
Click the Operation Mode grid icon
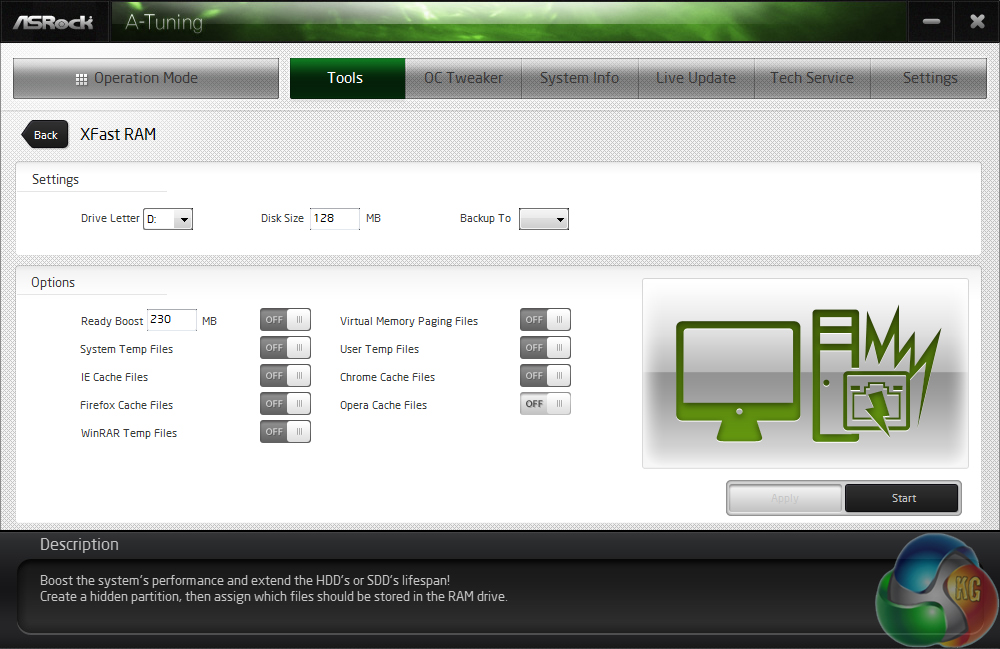81,79
